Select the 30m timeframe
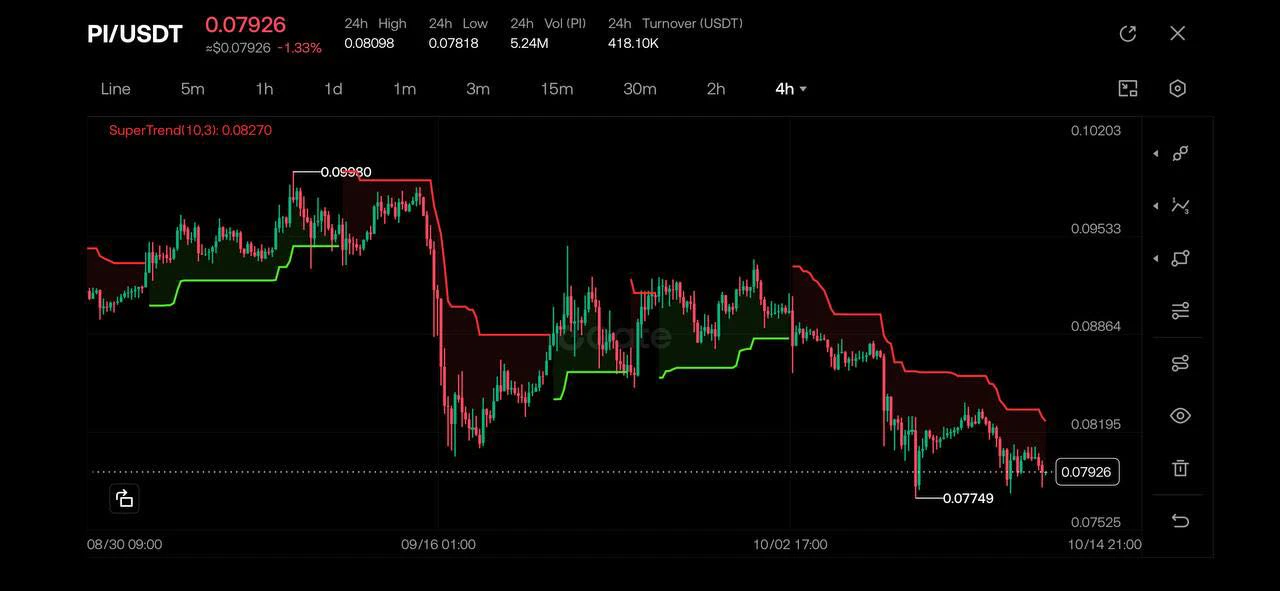Screen dimensions: 1280x591 click(640, 89)
